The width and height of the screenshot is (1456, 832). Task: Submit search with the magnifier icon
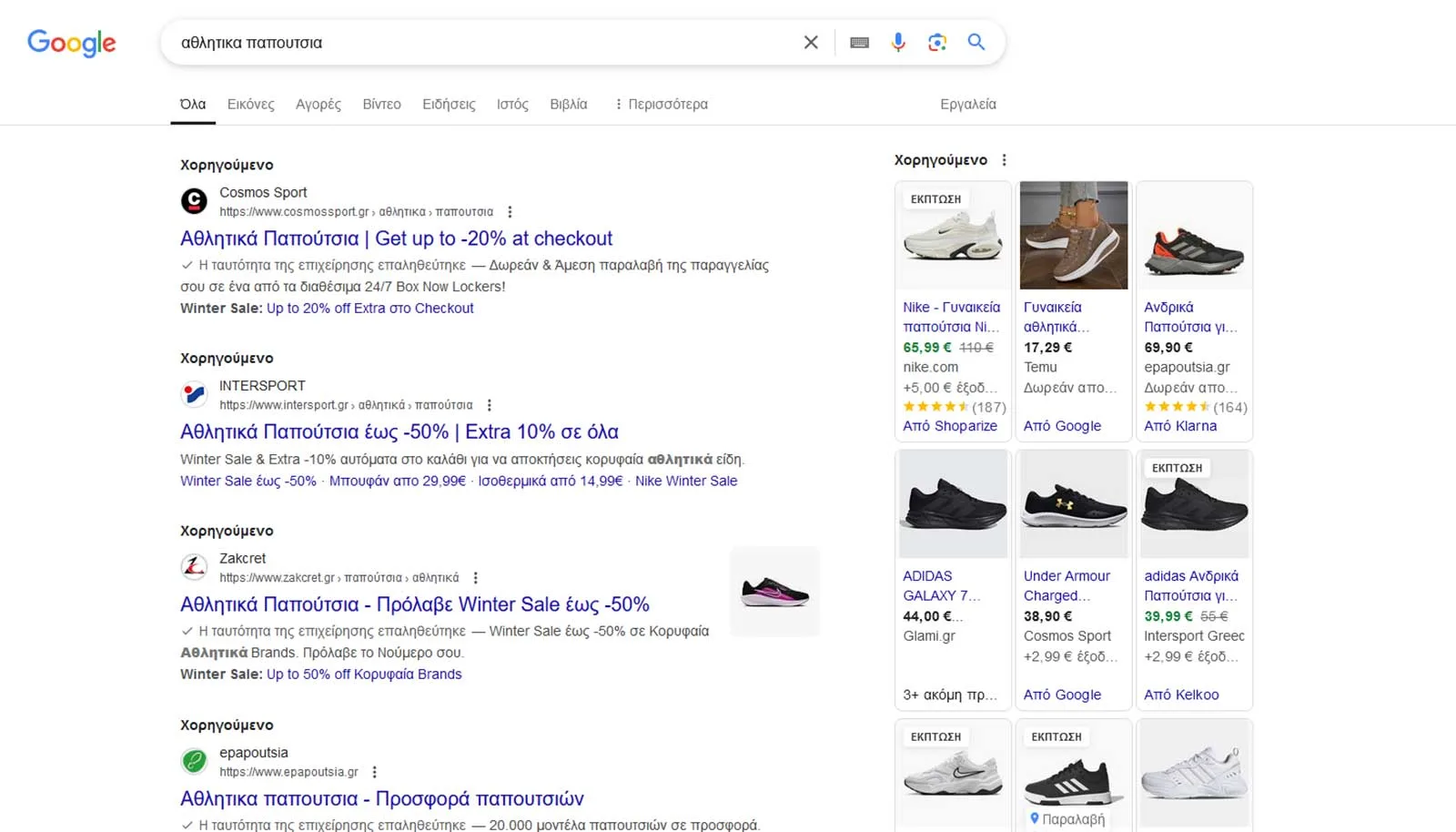click(976, 43)
